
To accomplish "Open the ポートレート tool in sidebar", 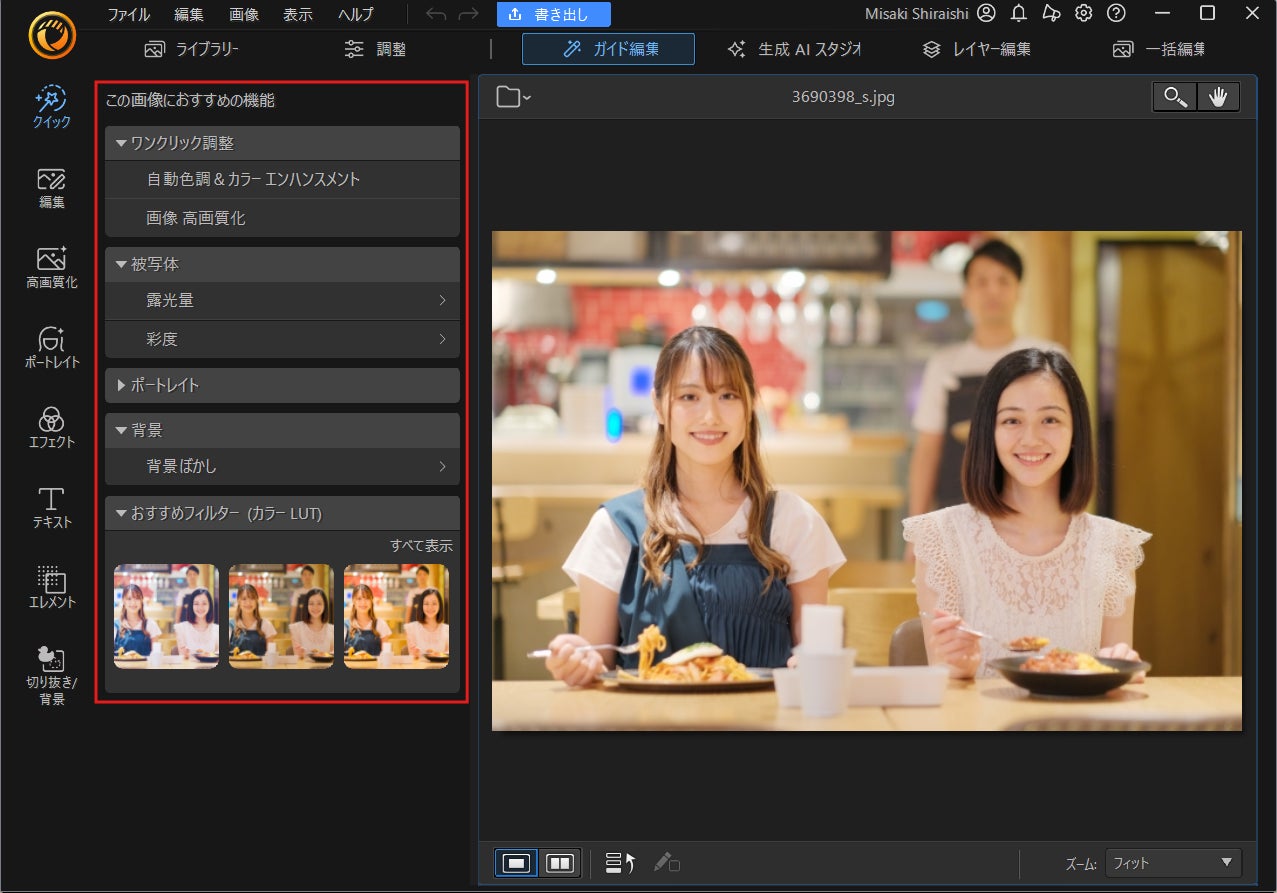I will click(51, 347).
